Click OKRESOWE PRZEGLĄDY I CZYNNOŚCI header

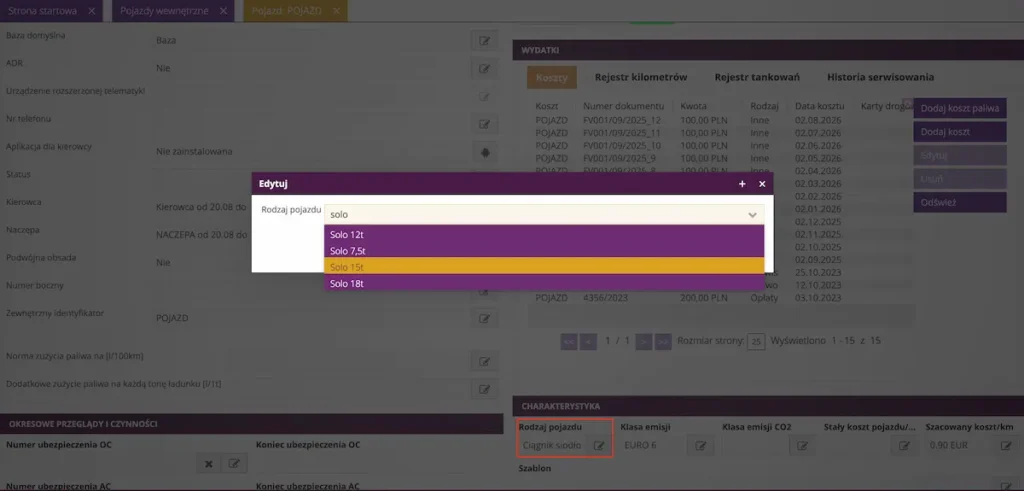251,424
